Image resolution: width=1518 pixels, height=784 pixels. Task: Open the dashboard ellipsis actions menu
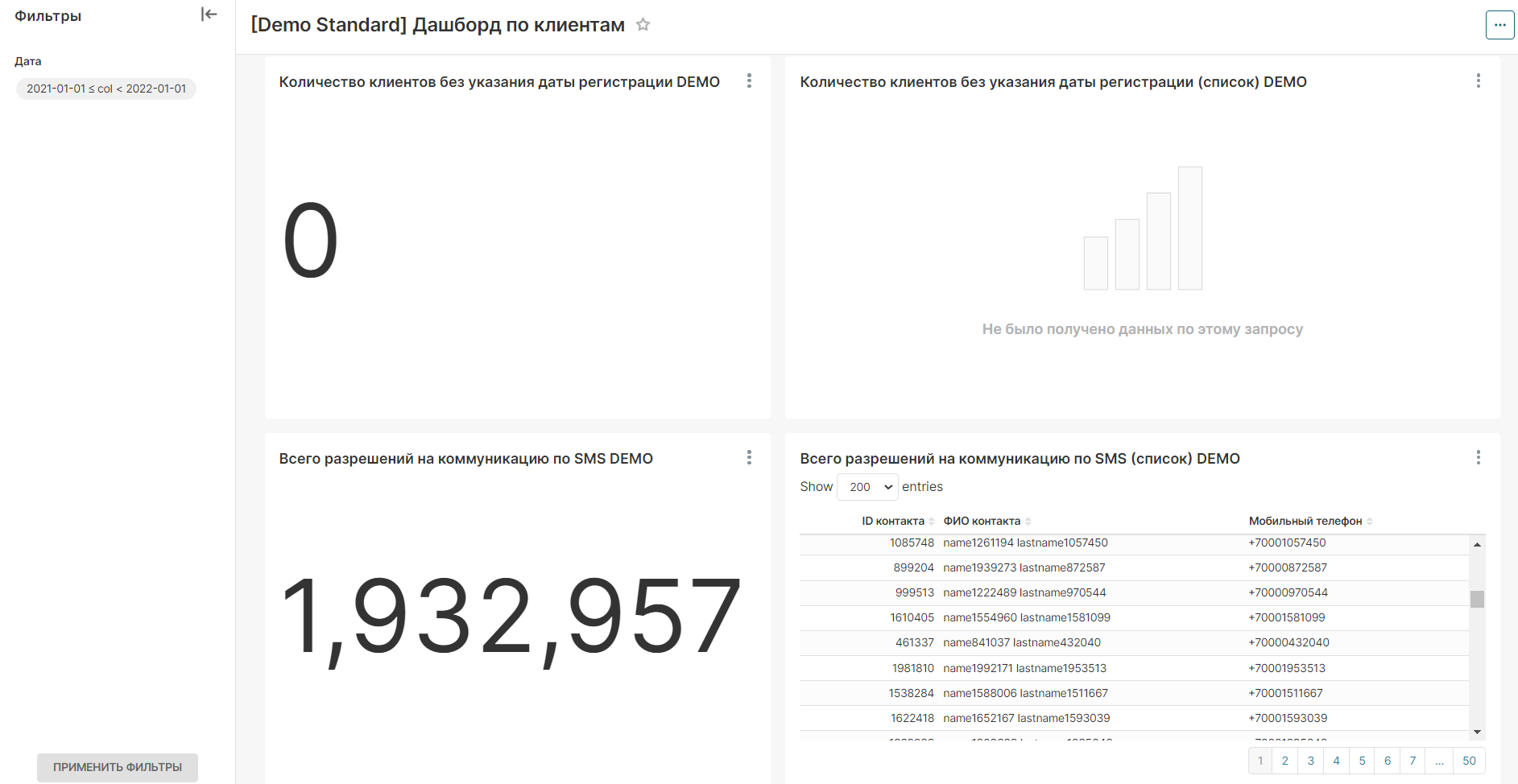pyautogui.click(x=1499, y=25)
